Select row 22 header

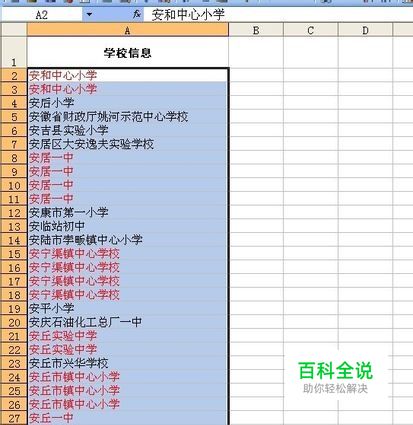(x=13, y=350)
